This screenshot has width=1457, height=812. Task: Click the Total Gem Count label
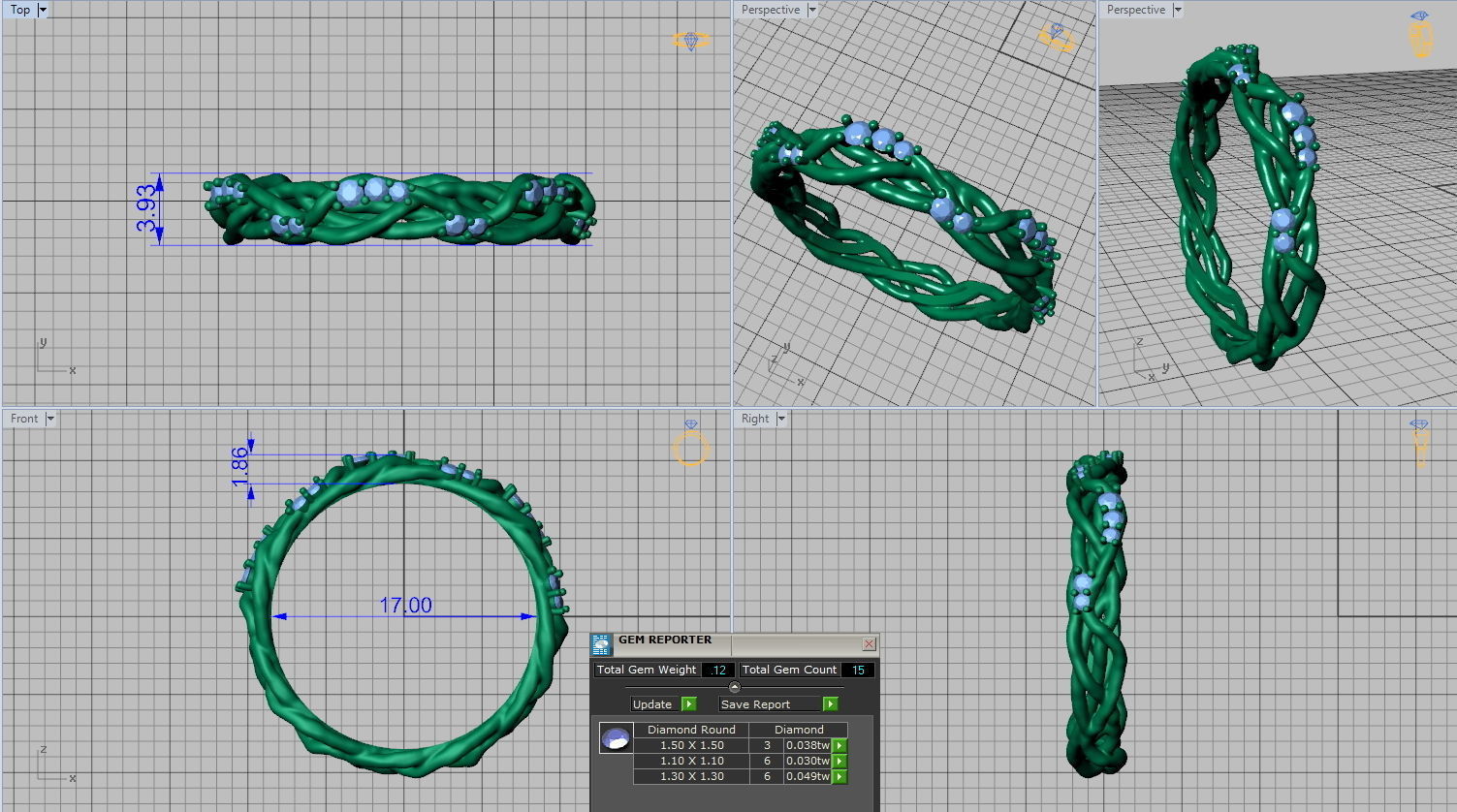789,670
